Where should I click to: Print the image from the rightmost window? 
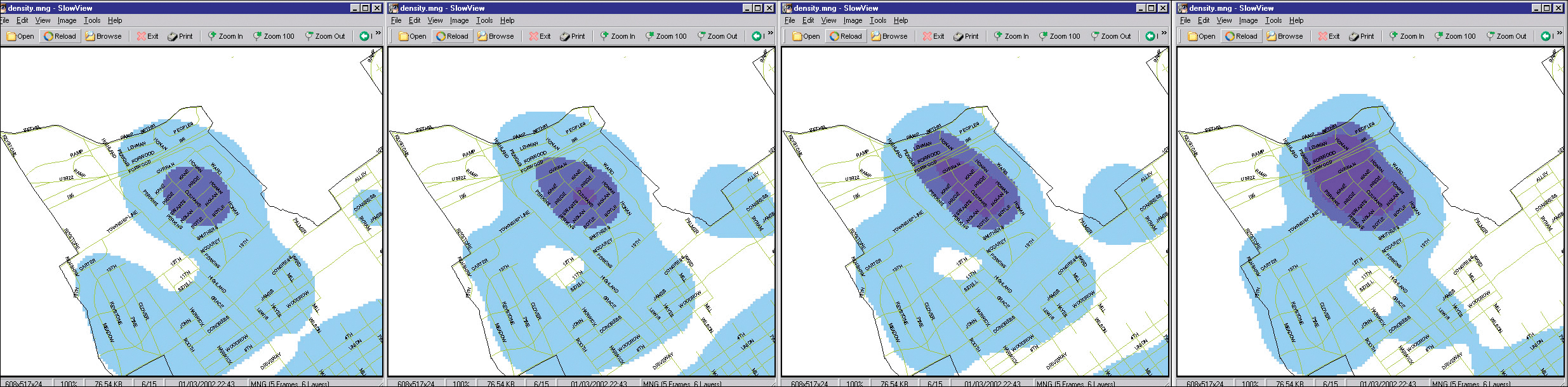(1362, 36)
